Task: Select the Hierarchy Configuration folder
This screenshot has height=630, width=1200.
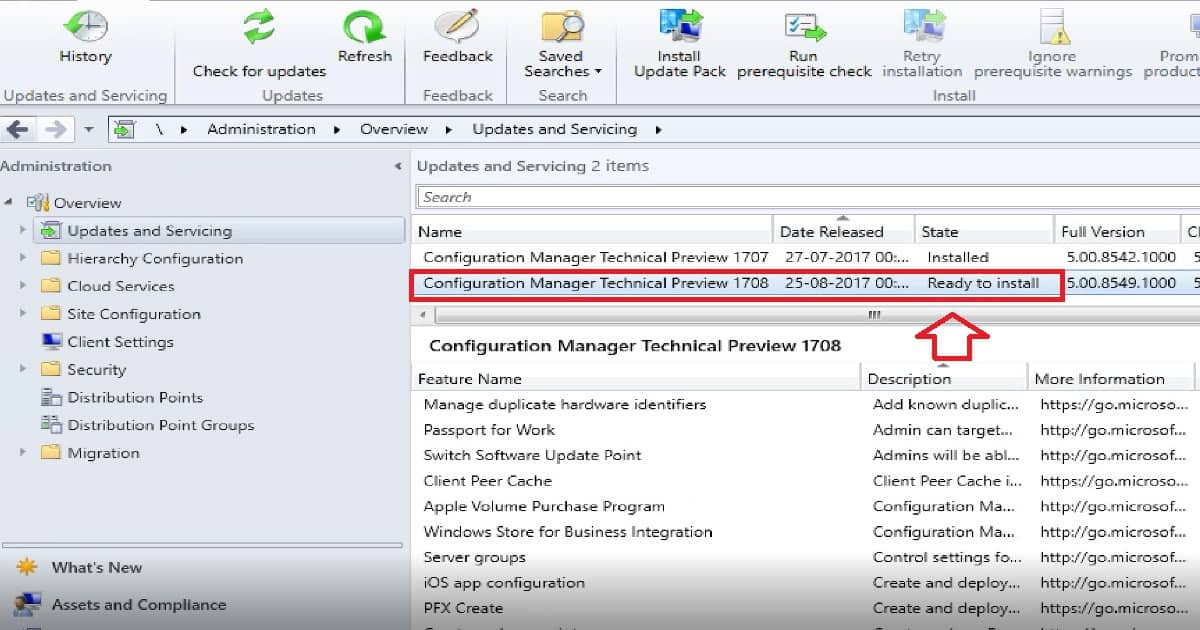Action: [x=155, y=259]
